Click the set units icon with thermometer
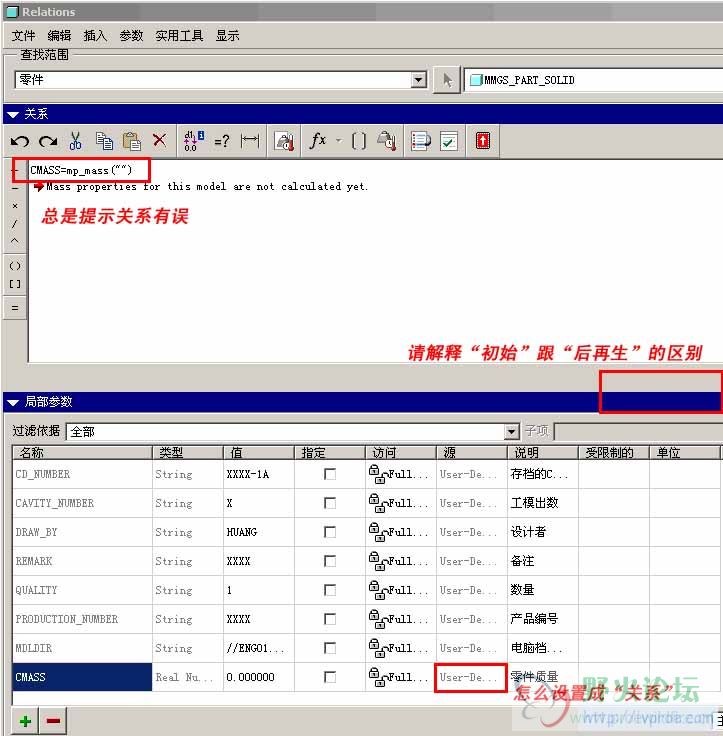The width and height of the screenshot is (723, 736). pos(285,141)
